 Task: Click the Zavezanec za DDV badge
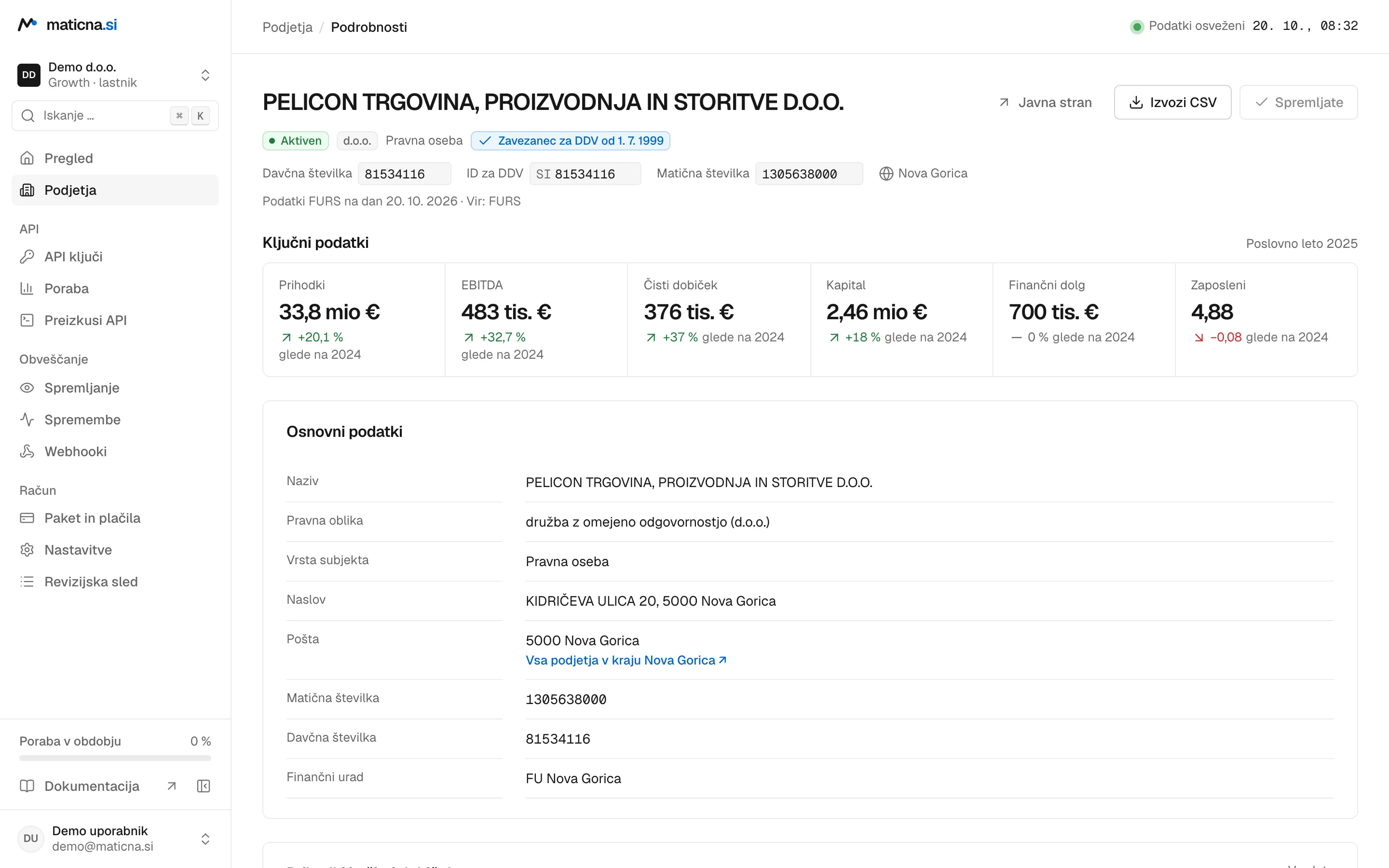click(x=571, y=141)
